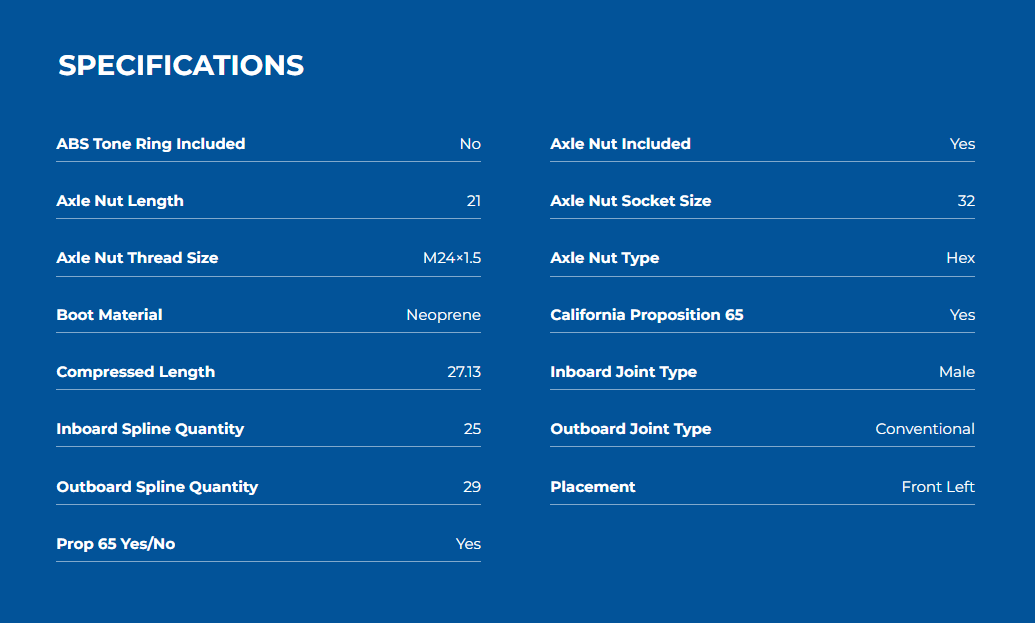
Task: Select the Axle Nut Type label
Action: [605, 258]
